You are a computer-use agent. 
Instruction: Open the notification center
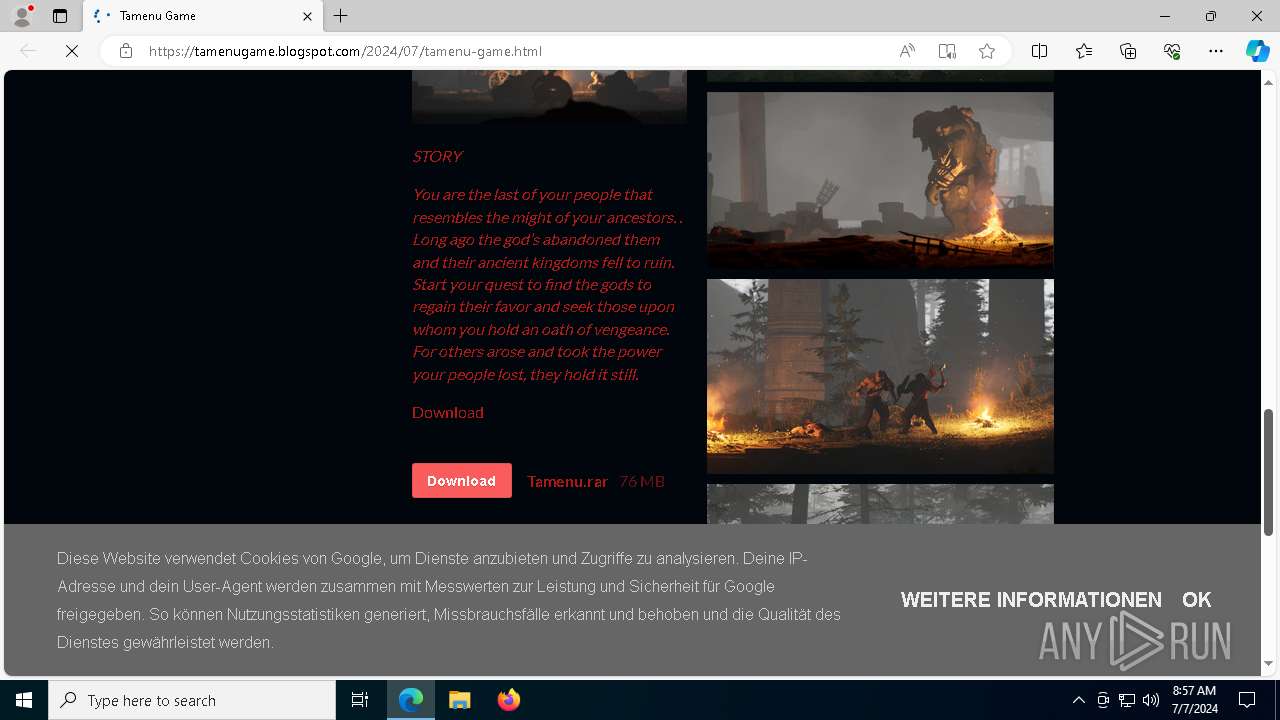coord(1247,700)
